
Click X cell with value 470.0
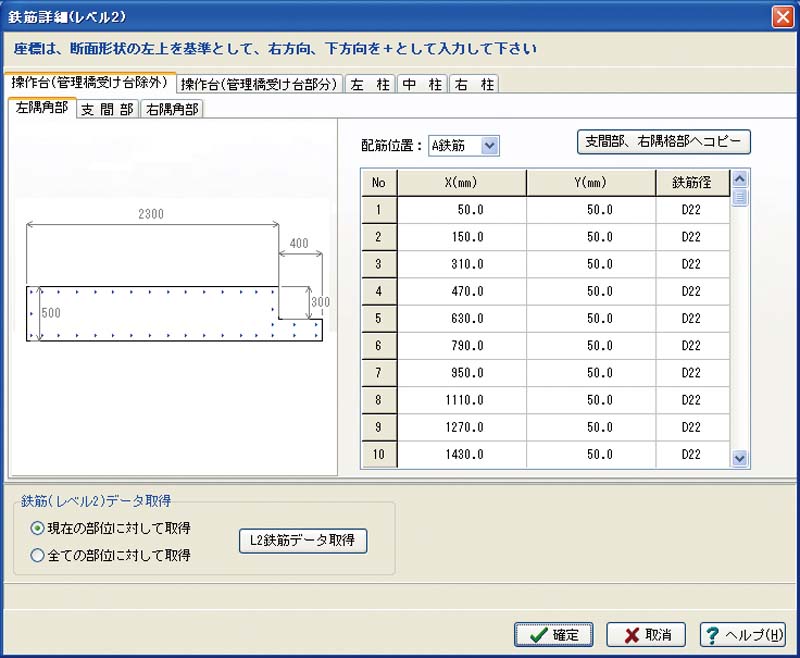click(x=462, y=291)
